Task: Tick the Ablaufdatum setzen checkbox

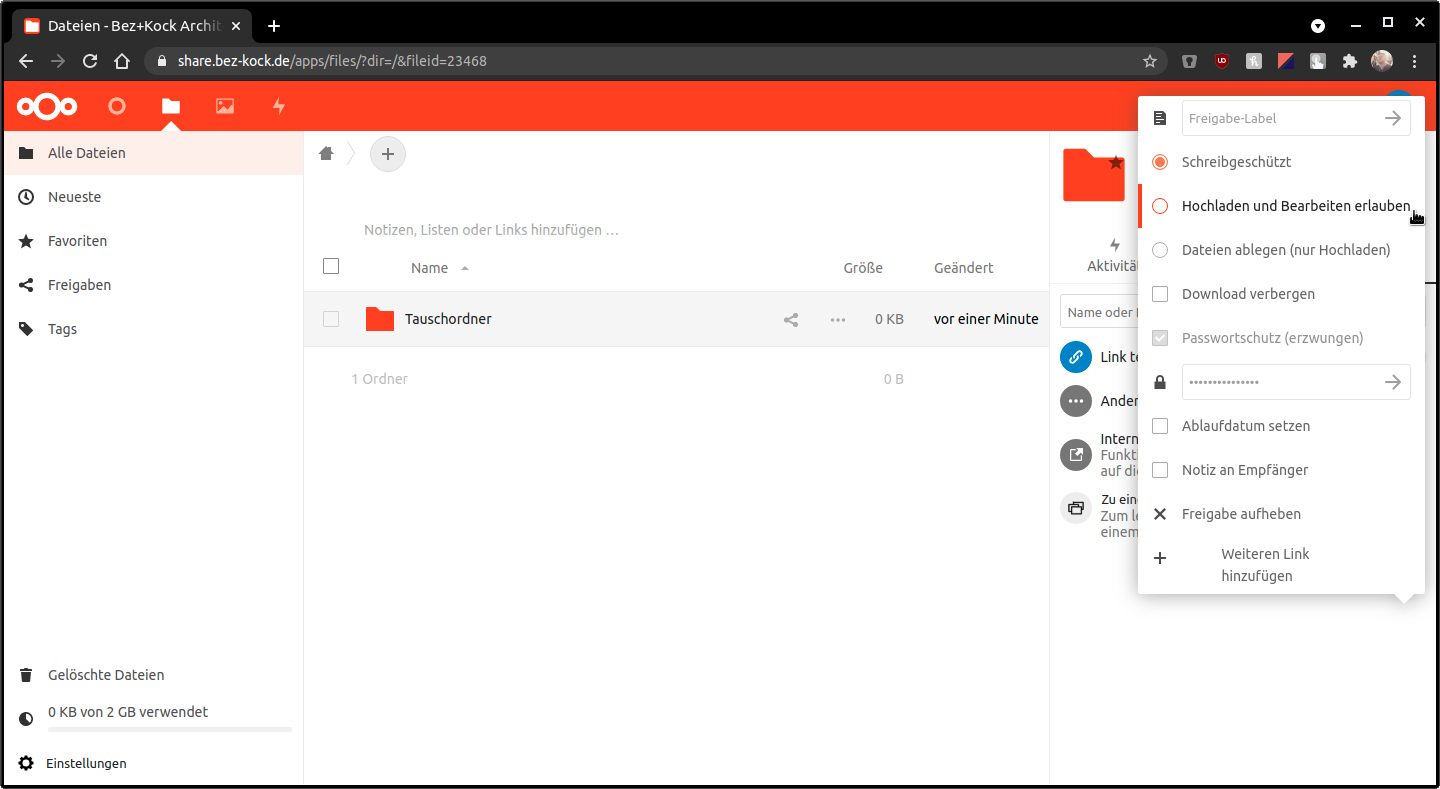Action: [1160, 426]
